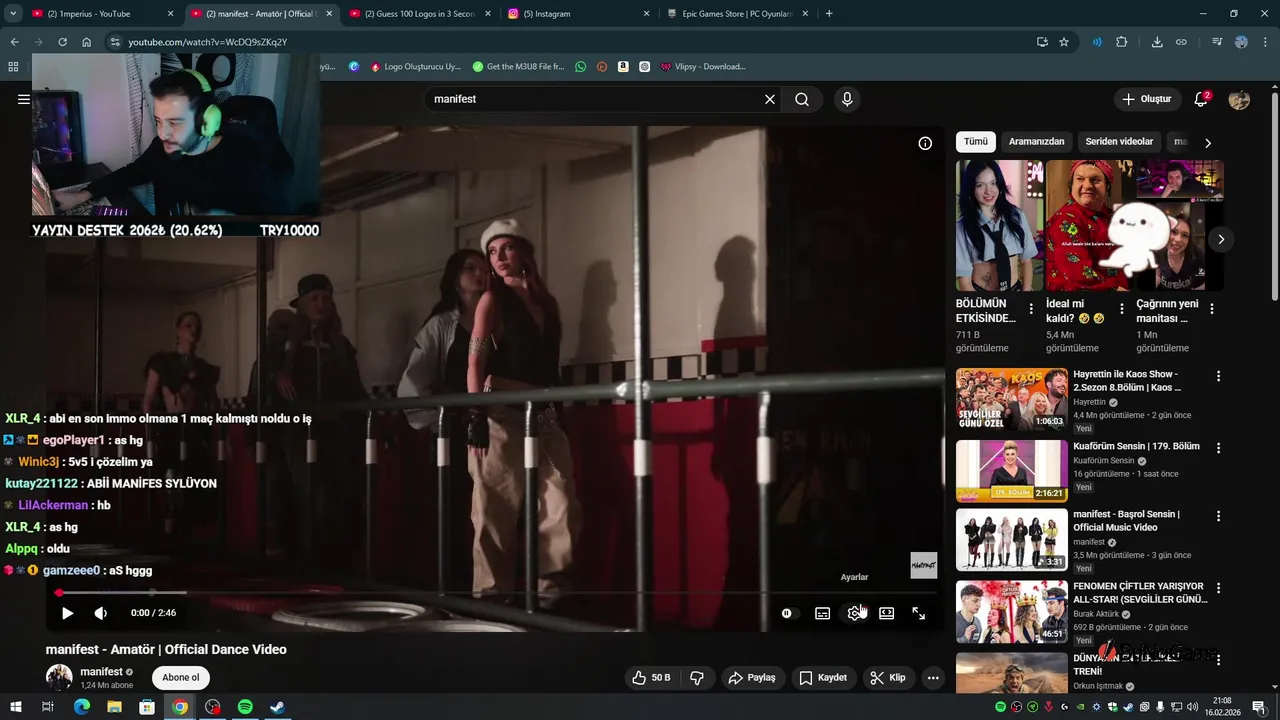The height and width of the screenshot is (720, 1280).
Task: Switch to the Instagram browser tab
Action: [578, 14]
